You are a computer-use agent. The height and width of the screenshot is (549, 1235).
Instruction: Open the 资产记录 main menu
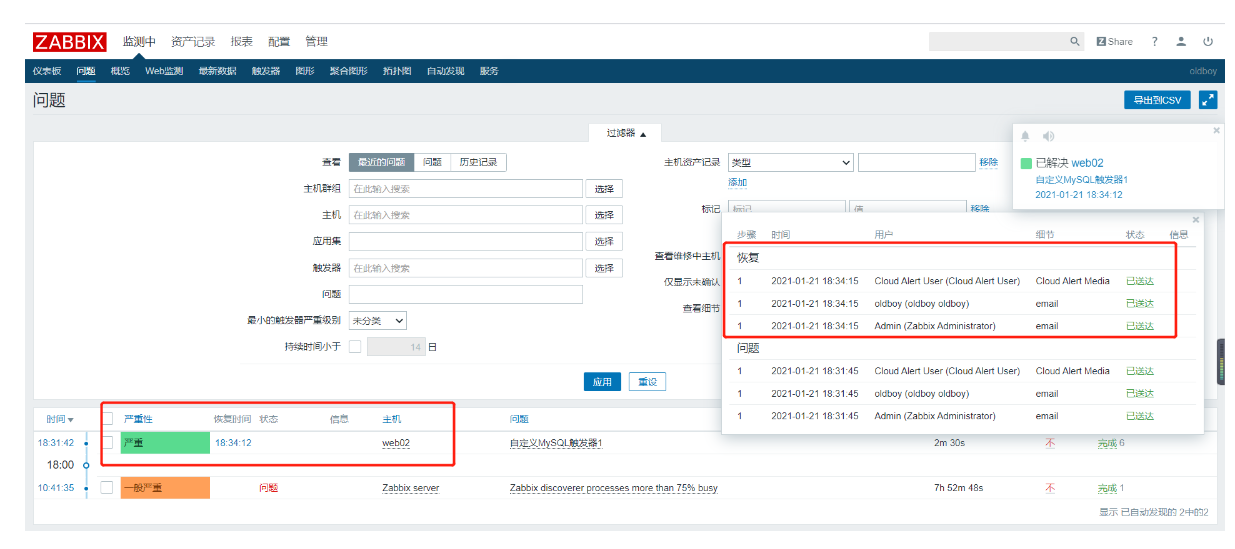pos(193,42)
